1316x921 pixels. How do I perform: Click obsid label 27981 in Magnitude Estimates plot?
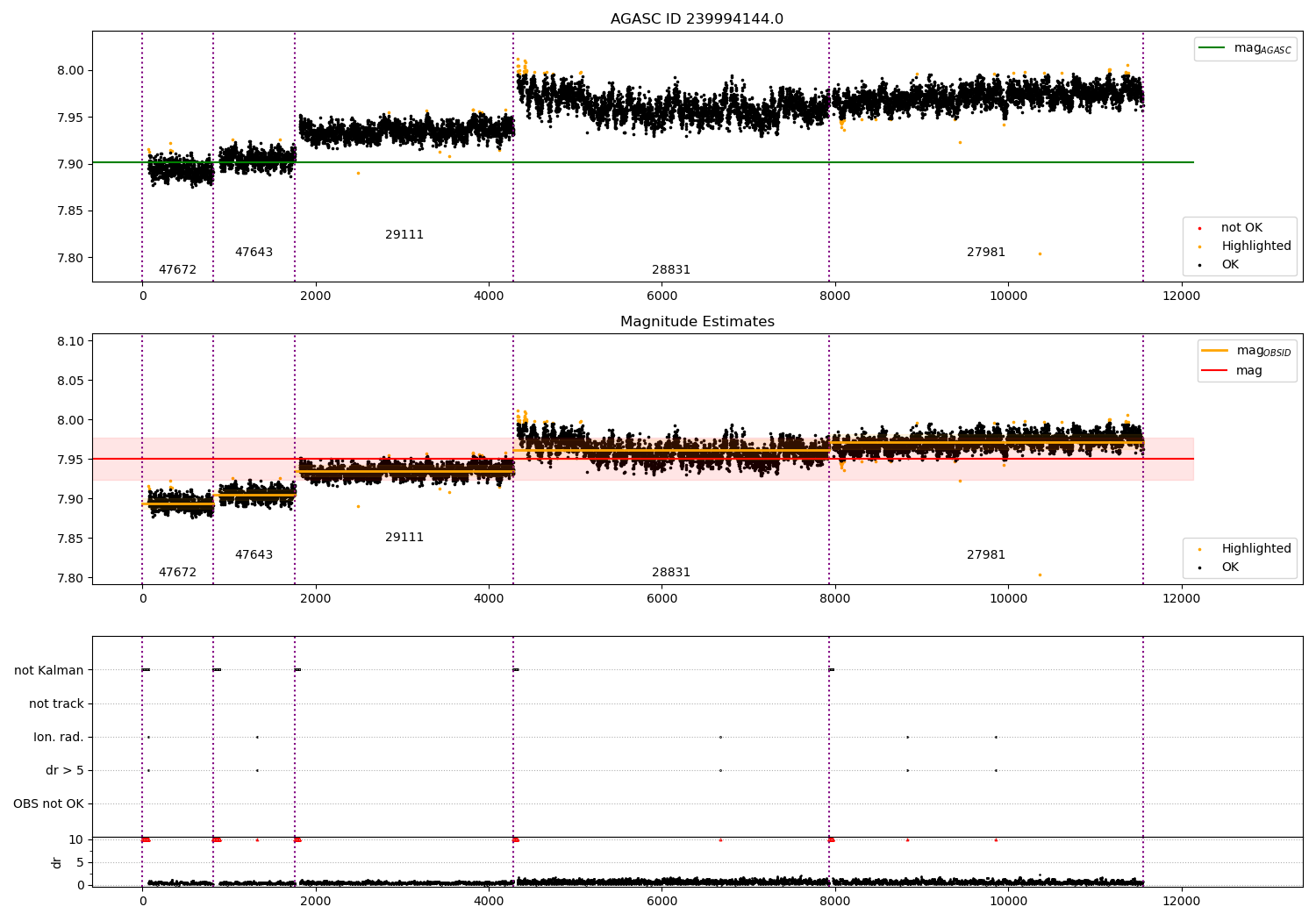tap(986, 555)
